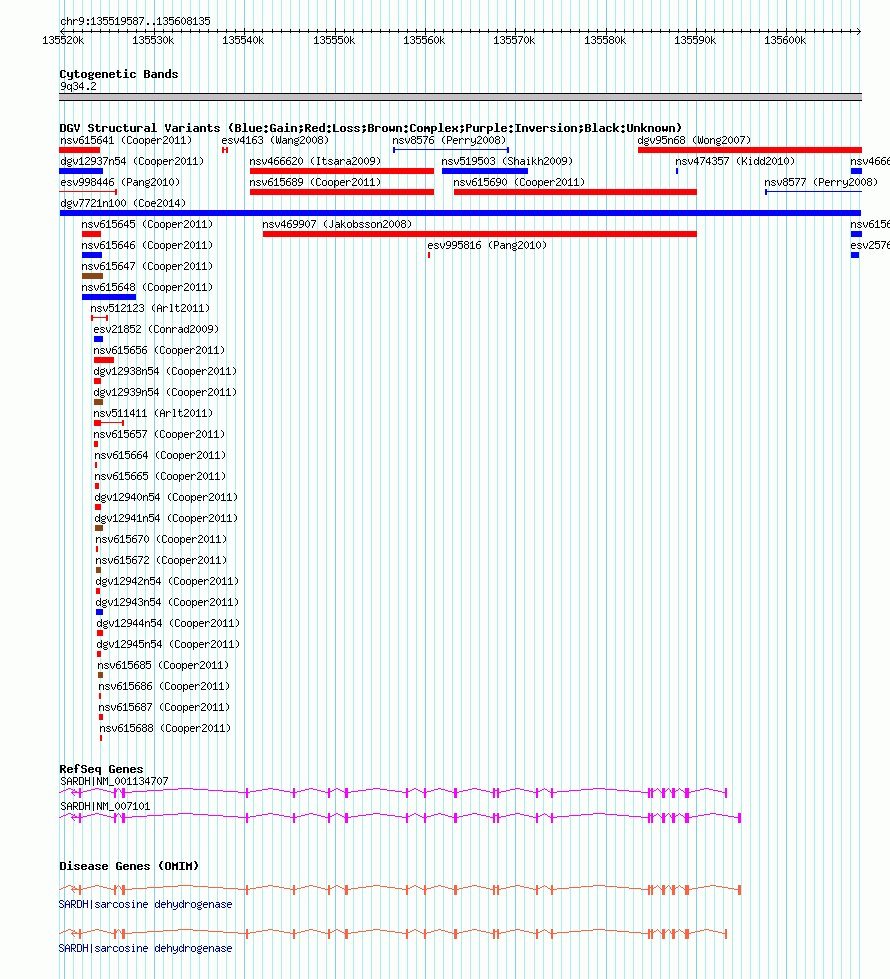Click the RefSeq Genes track title

tap(101, 769)
